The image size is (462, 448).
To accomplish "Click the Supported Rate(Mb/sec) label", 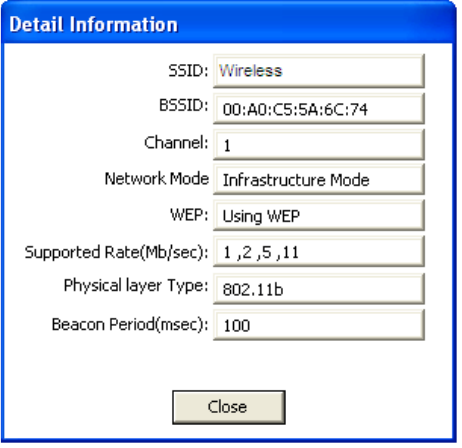I will pyautogui.click(x=116, y=252).
